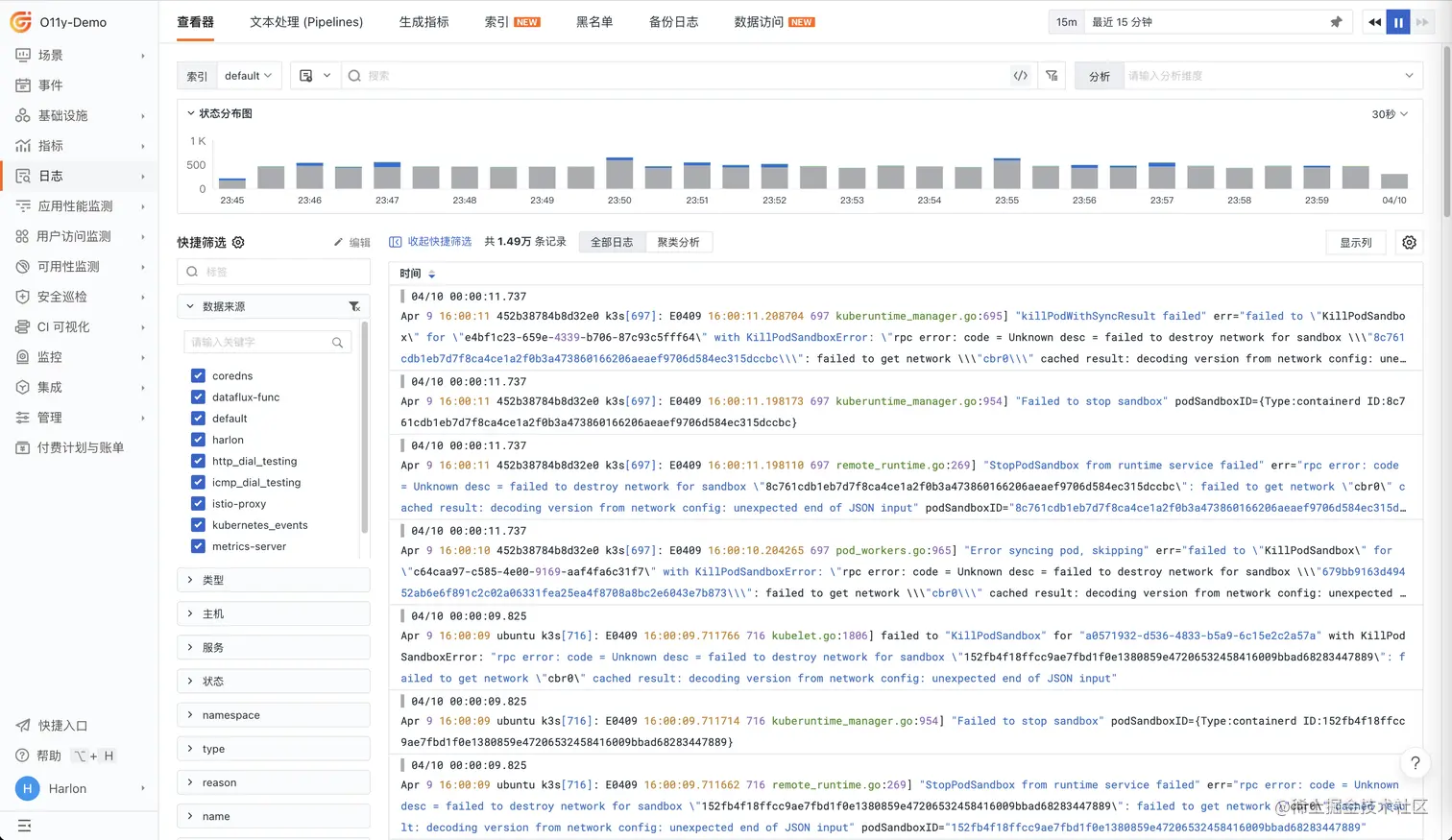
Task: Uncheck the istio-proxy data source
Action: [x=198, y=503]
